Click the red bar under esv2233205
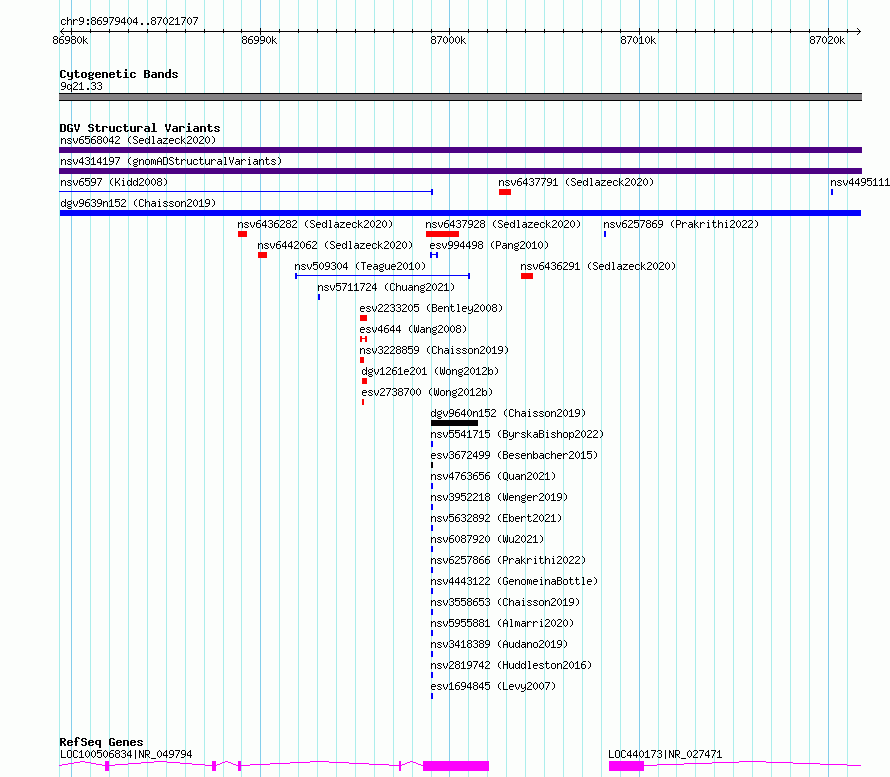 [364, 318]
